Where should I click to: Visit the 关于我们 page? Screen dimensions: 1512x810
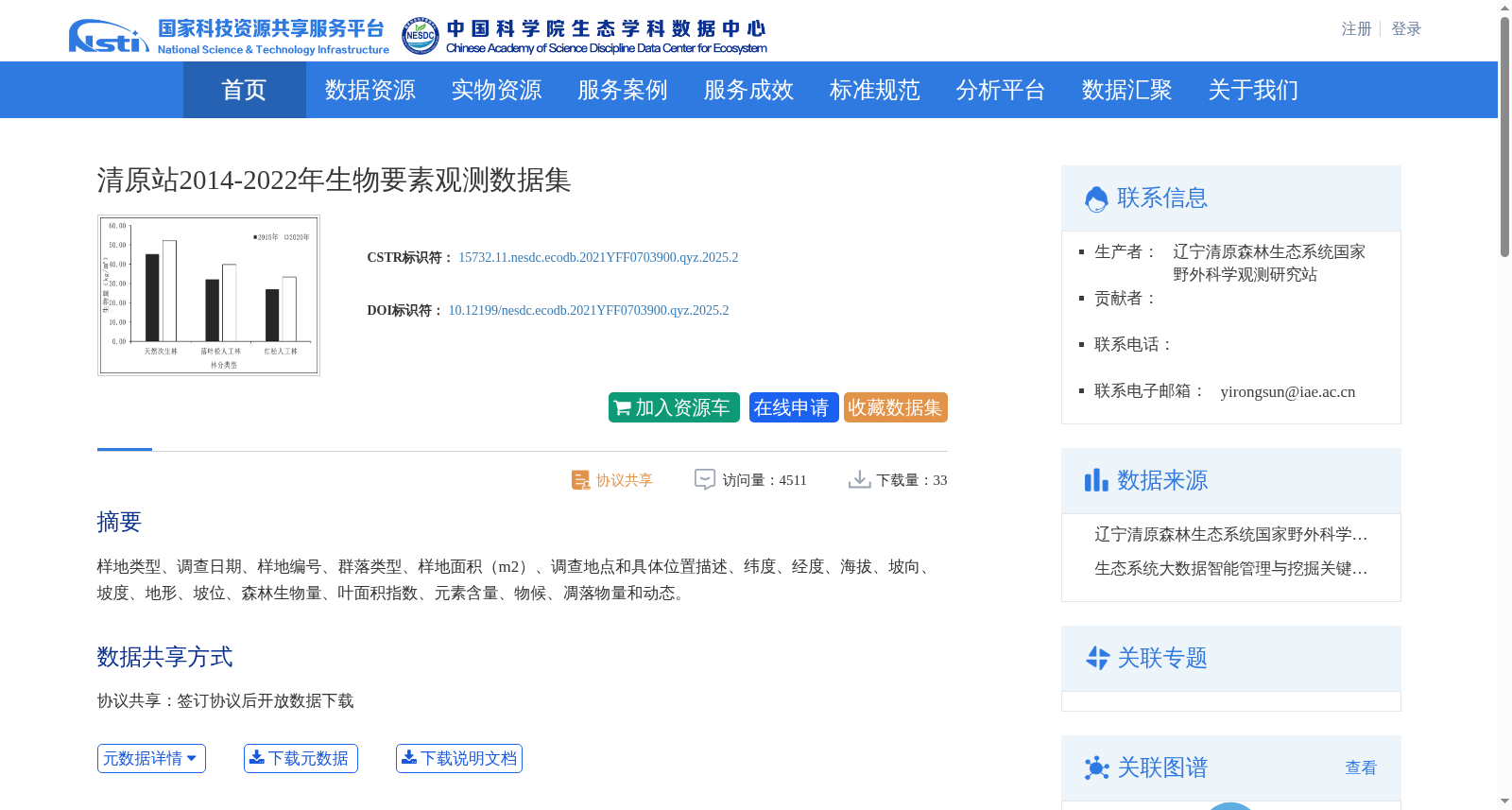pos(1253,90)
